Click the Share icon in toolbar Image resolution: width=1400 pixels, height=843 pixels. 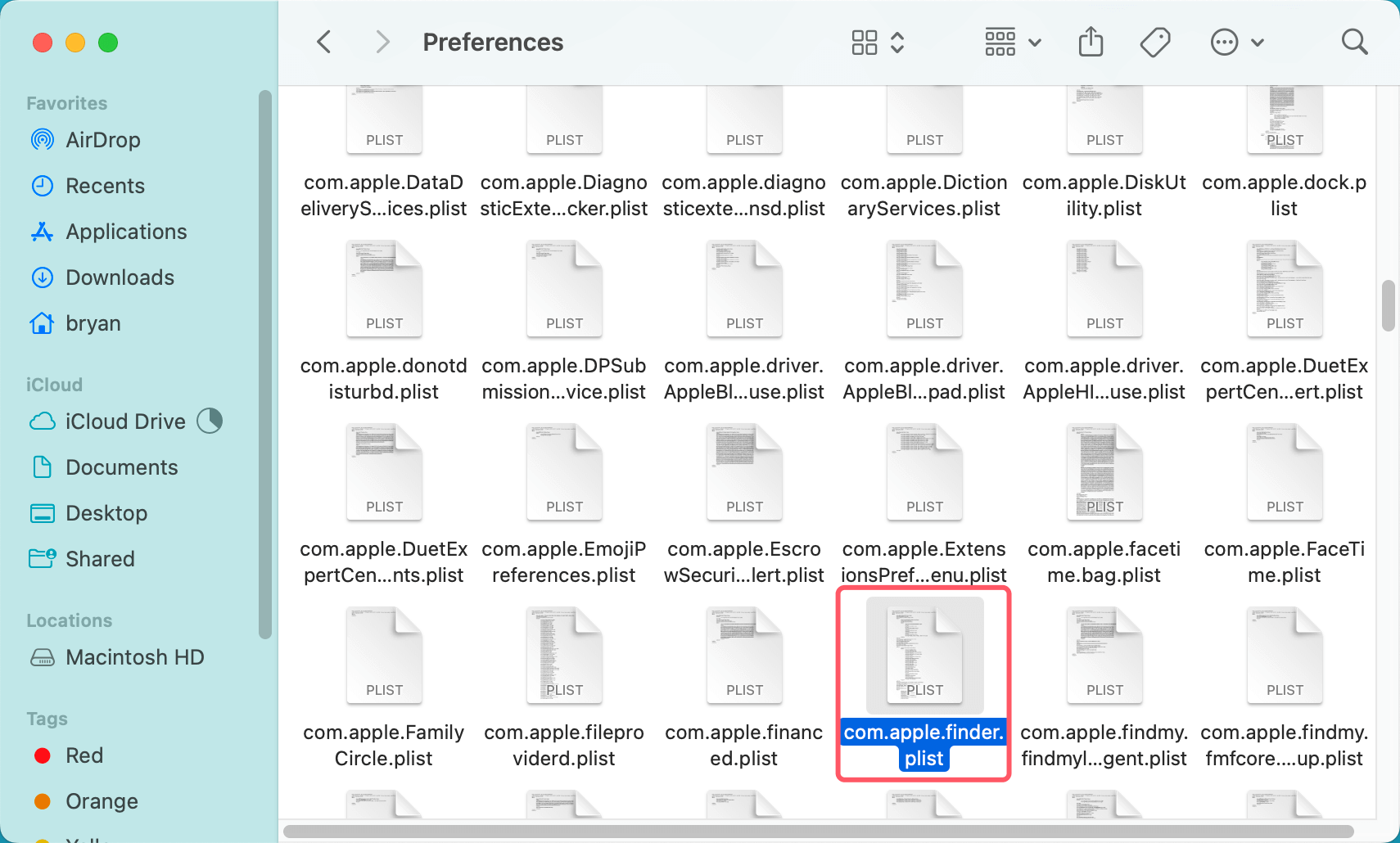tap(1091, 42)
